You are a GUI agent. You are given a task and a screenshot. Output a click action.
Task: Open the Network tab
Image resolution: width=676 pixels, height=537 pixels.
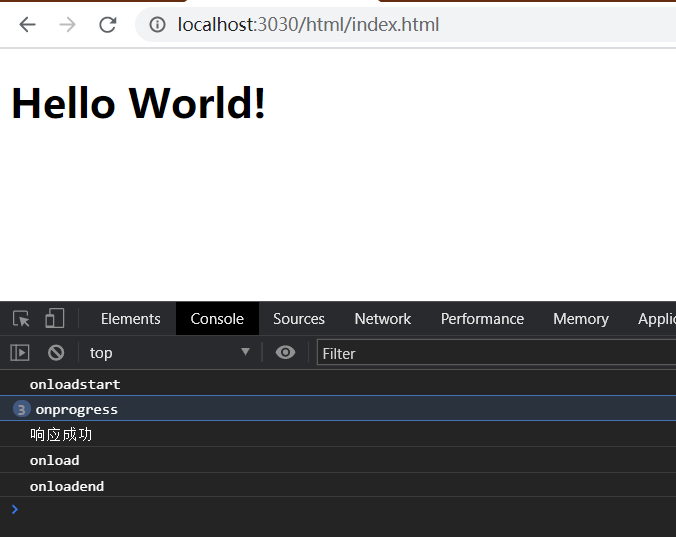(382, 319)
